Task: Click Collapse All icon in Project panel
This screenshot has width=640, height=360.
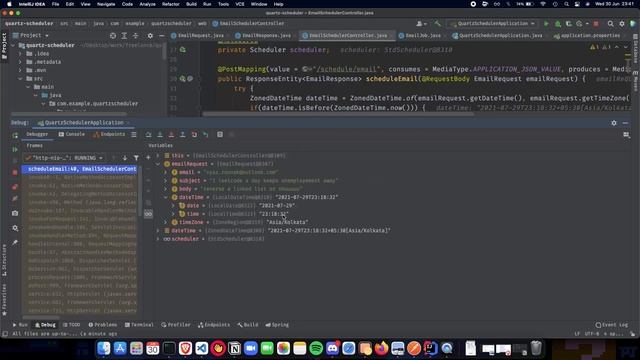Action: pos(136,36)
